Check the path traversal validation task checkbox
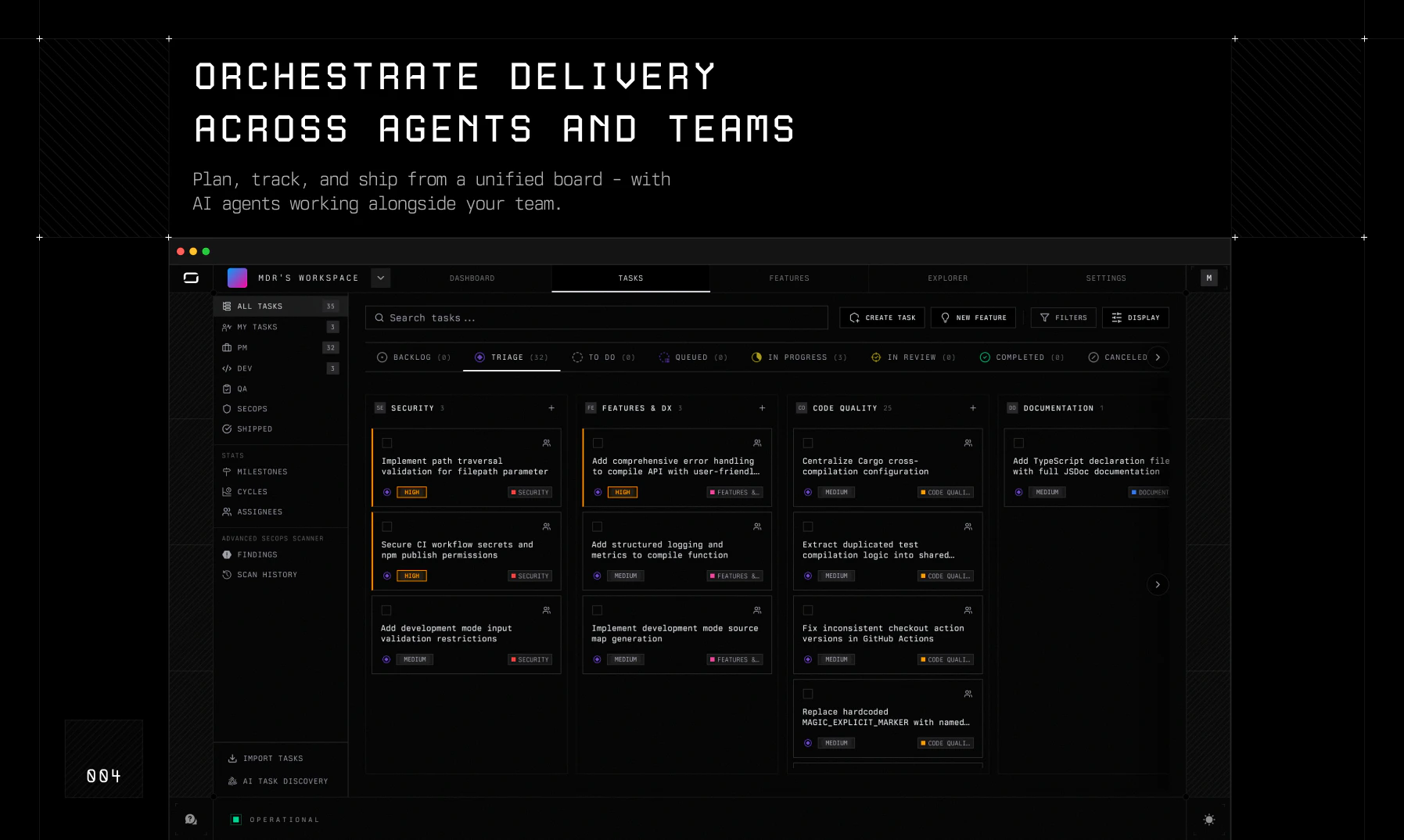Screen dimensions: 1404x840 point(386,443)
